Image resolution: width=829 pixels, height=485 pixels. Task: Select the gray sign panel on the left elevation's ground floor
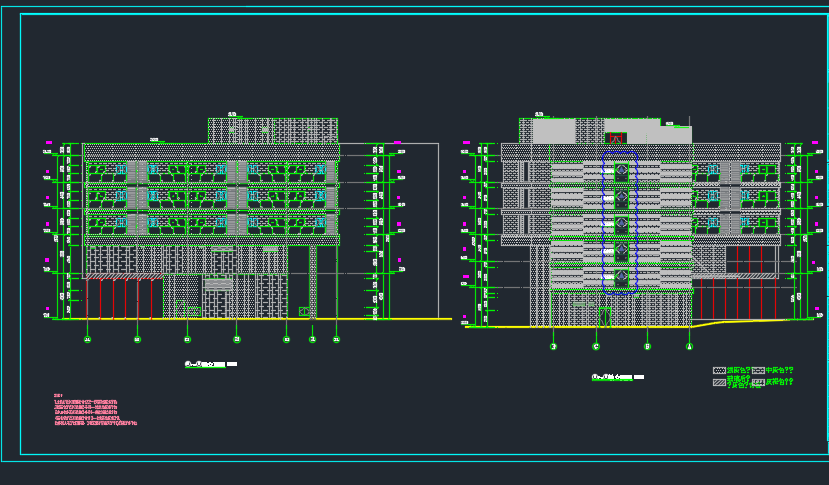[x=218, y=284]
